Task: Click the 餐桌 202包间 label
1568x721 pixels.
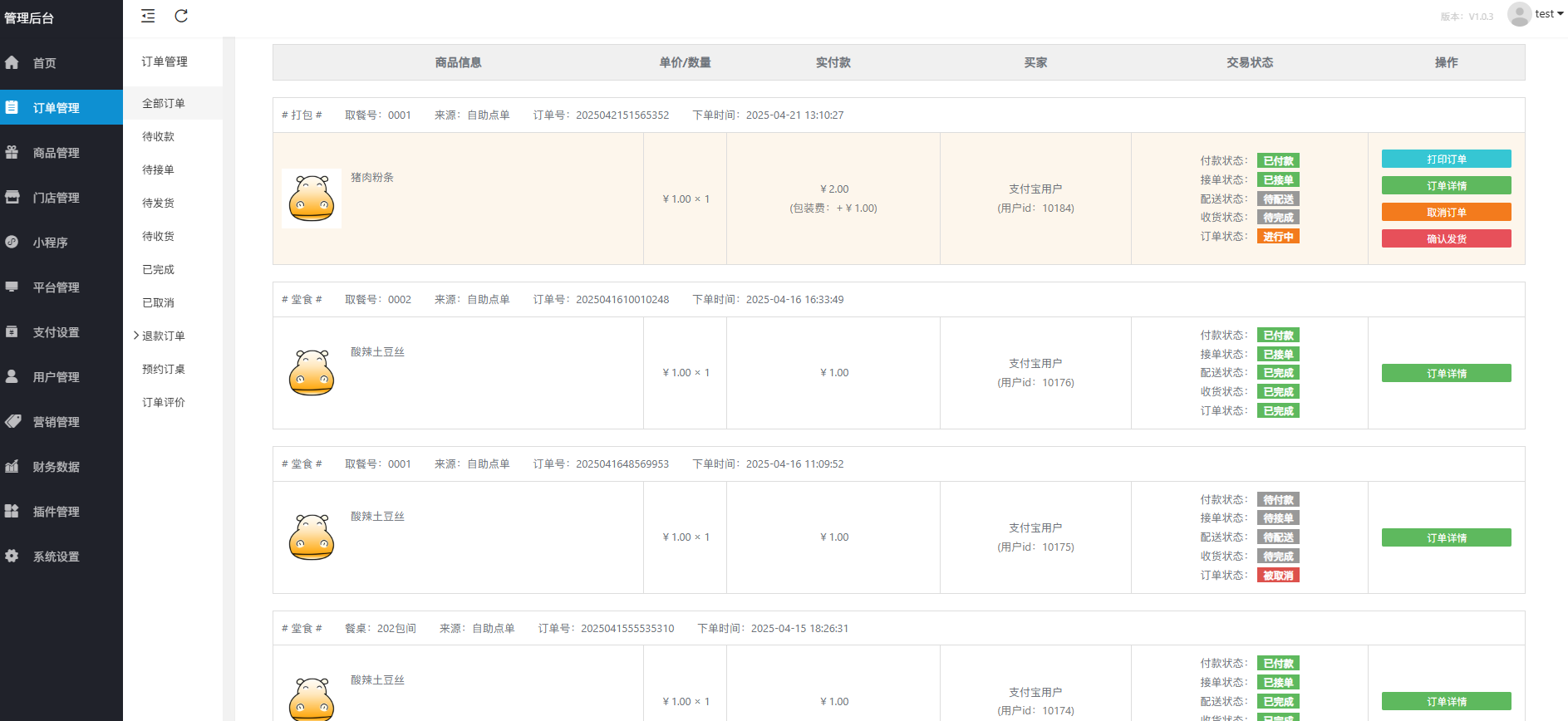Action: coord(381,628)
